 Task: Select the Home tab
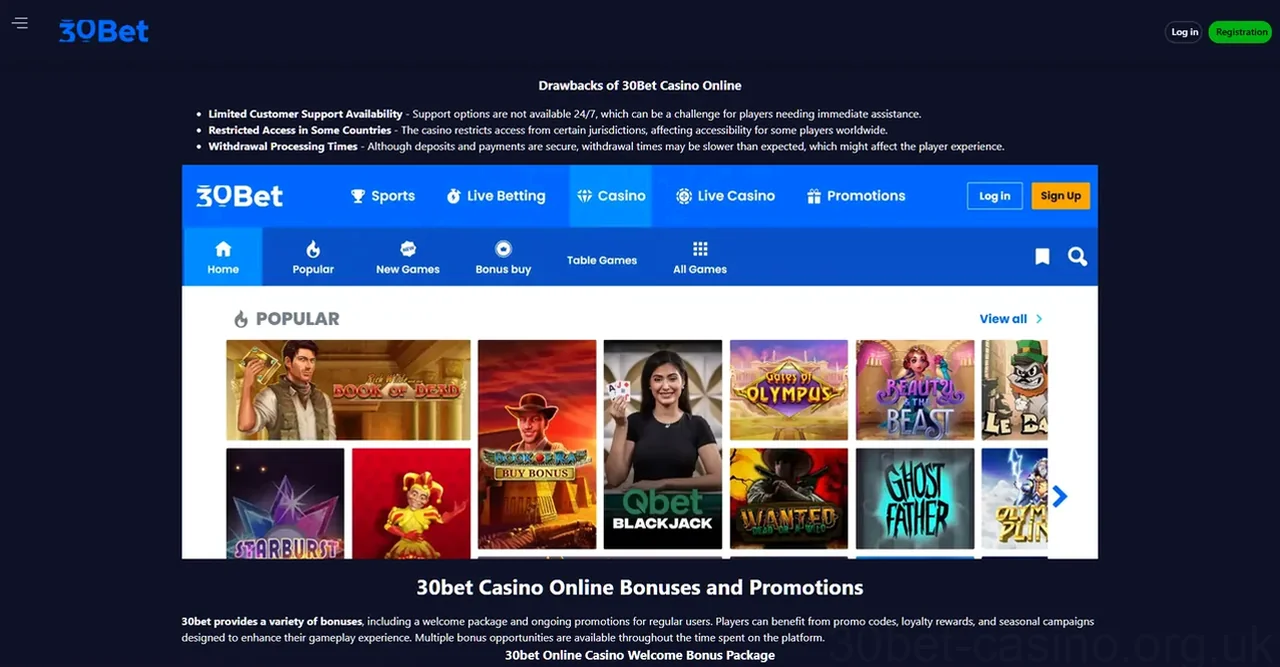click(x=223, y=257)
